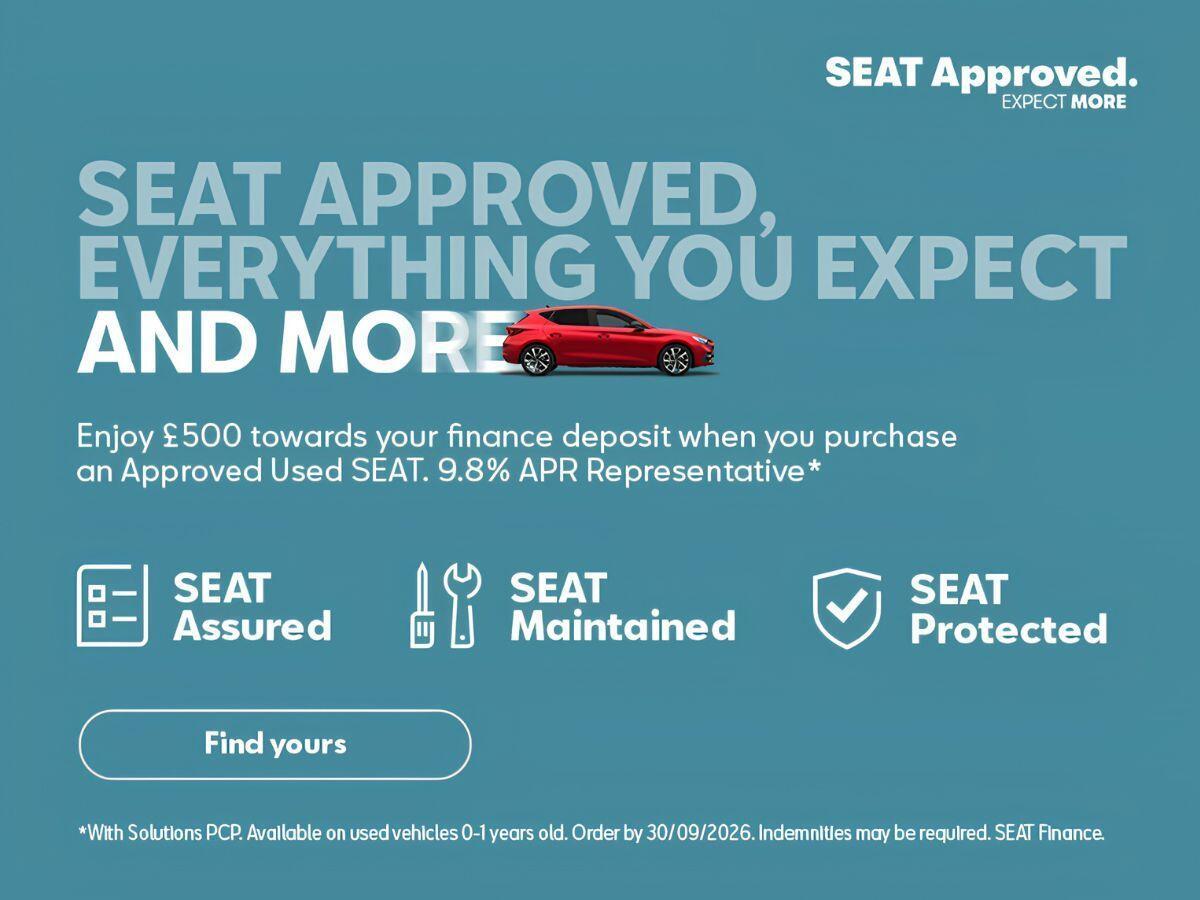Click the SEAT Assured checklist icon
Image resolution: width=1200 pixels, height=900 pixels.
112,605
